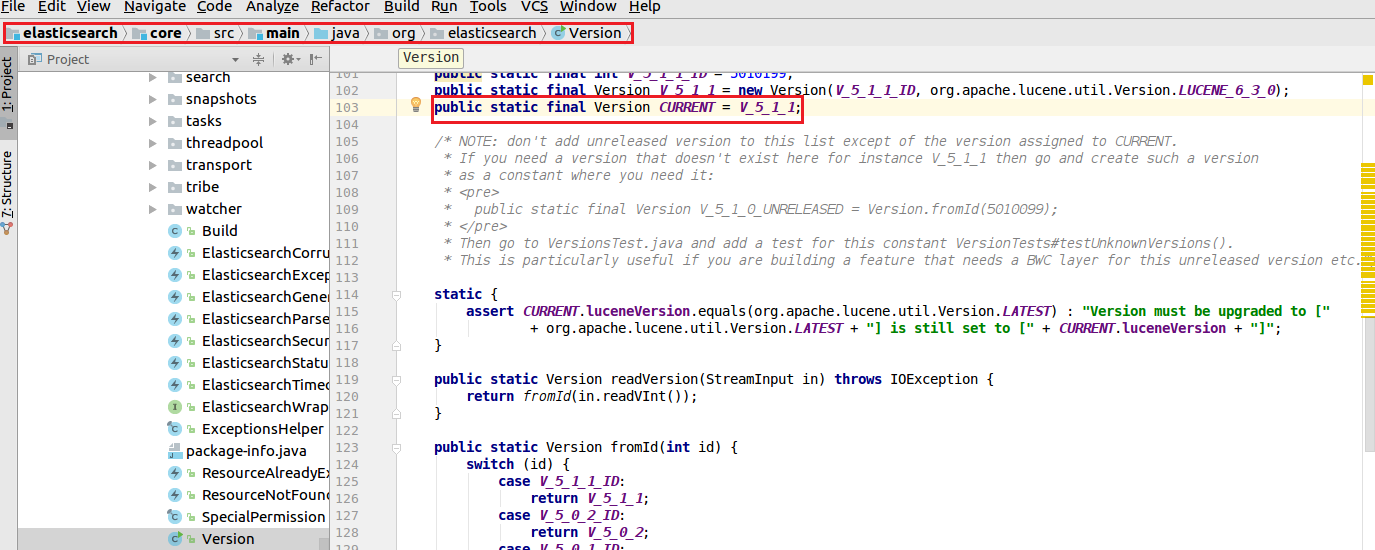Viewport: 1375px width, 550px height.
Task: Click the core breadcrumb
Action: tap(157, 33)
